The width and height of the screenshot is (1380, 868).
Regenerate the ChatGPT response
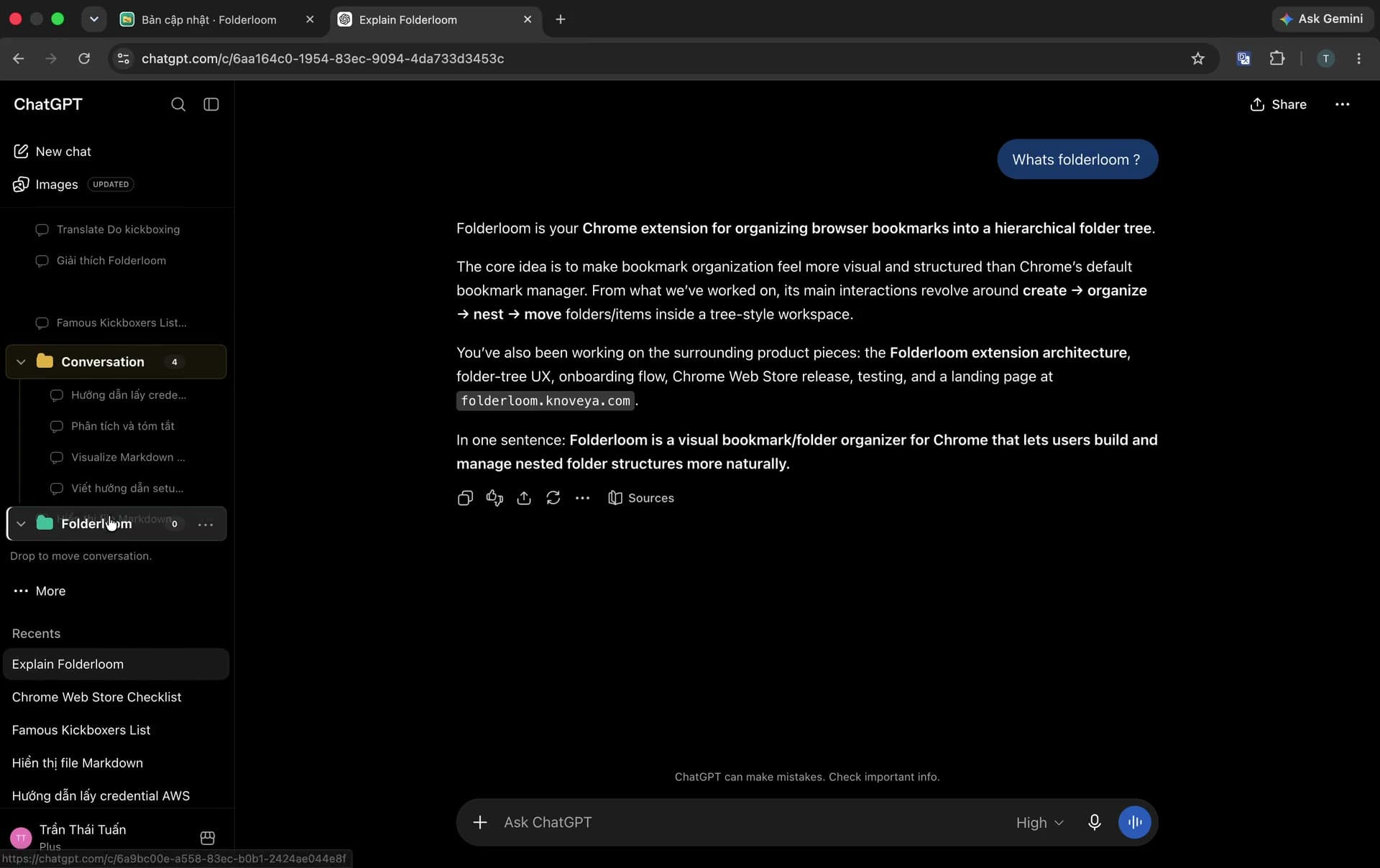[553, 498]
